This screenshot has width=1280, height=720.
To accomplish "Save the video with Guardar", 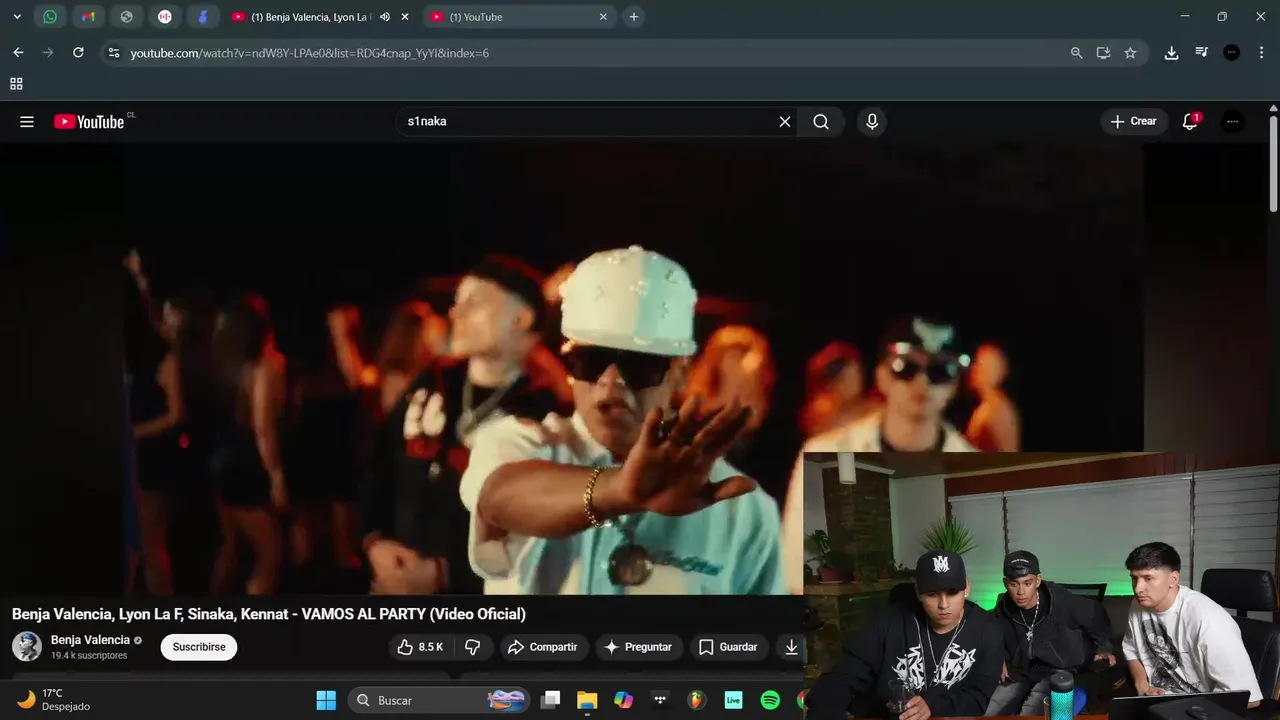I will (x=728, y=647).
